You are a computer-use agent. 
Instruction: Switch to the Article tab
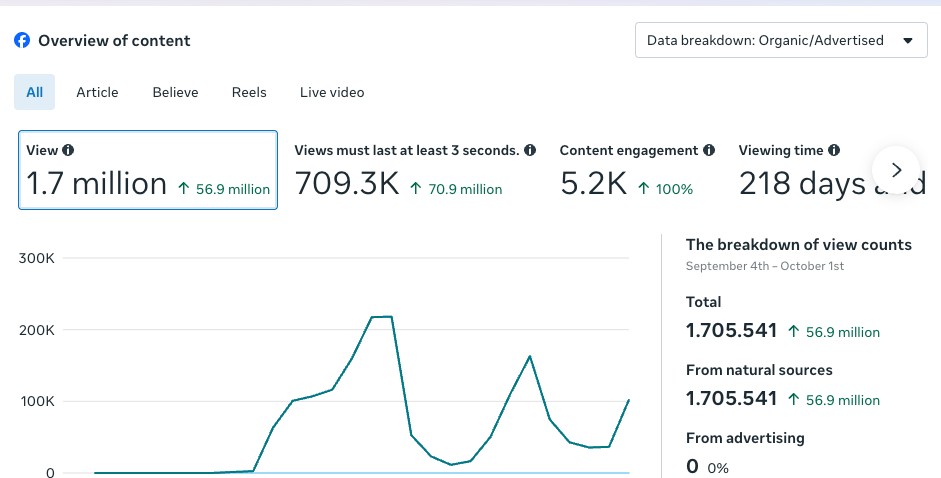click(x=97, y=92)
